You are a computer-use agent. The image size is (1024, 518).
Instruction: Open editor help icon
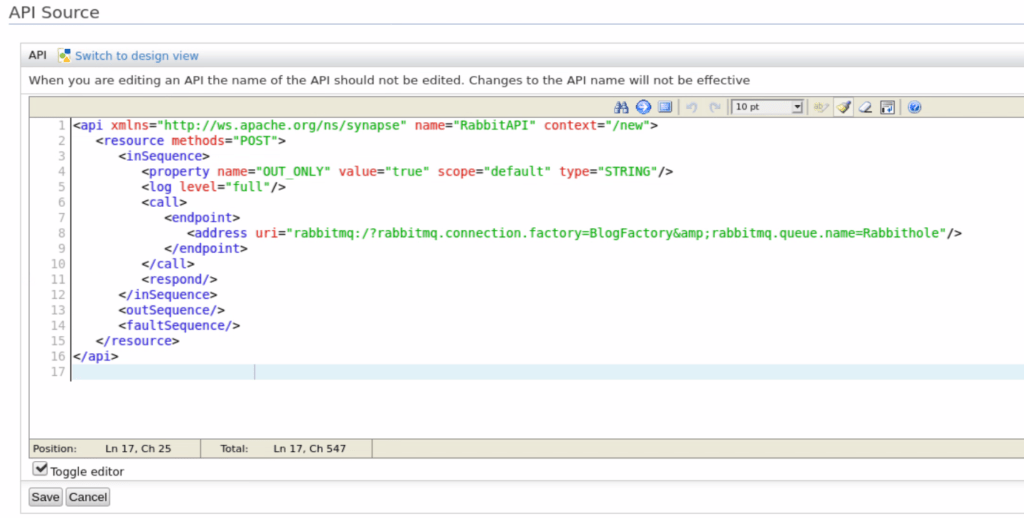point(914,107)
